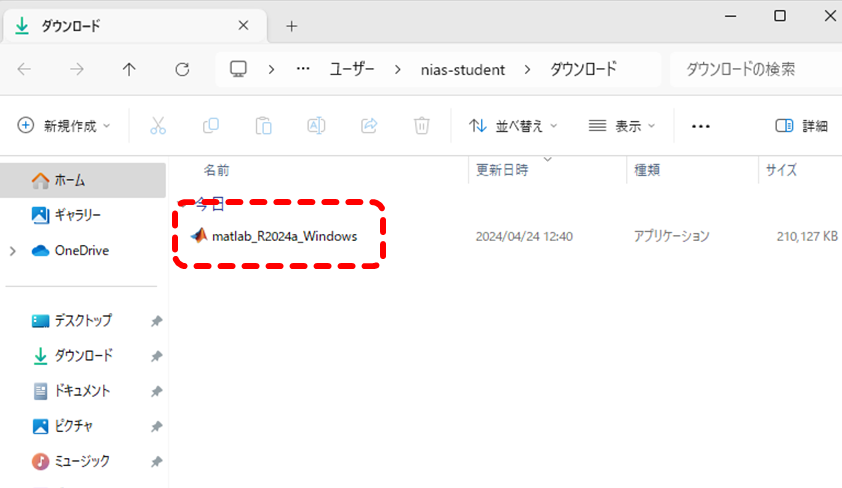Maximize the Explorer window

click(780, 16)
